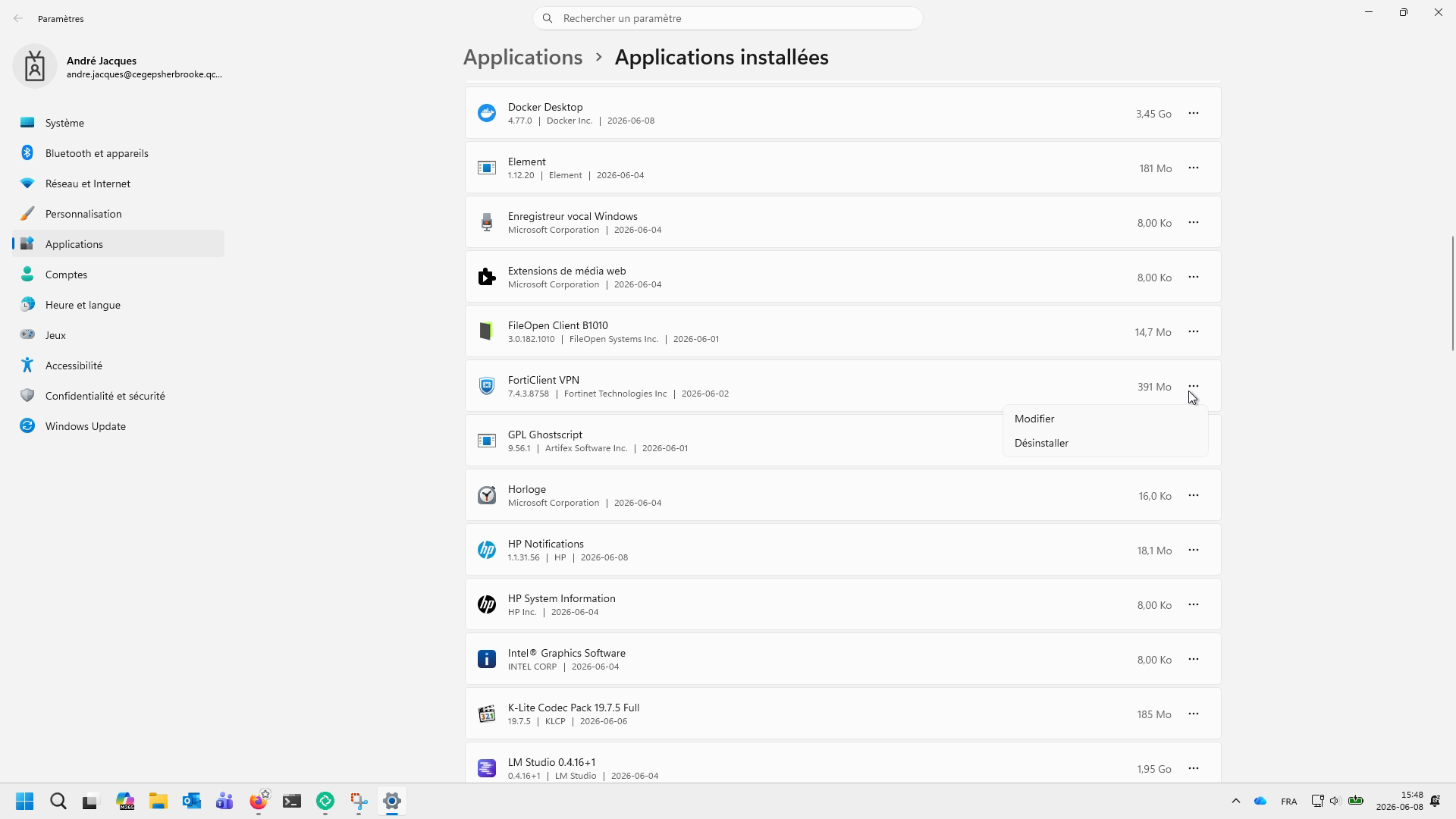Show hidden icons in the system tray

[x=1236, y=801]
